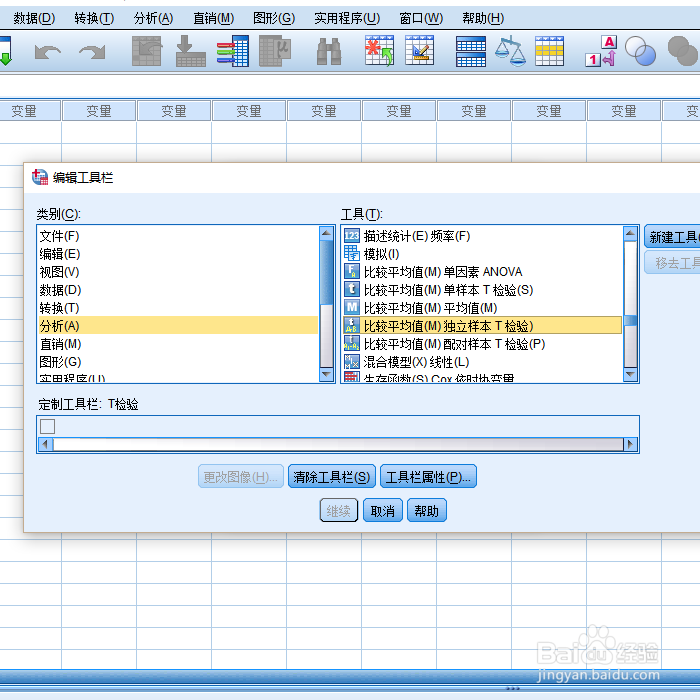Click the Value Labels toolbar icon
Screen dimensions: 700x700
pyautogui.click(x=601, y=51)
